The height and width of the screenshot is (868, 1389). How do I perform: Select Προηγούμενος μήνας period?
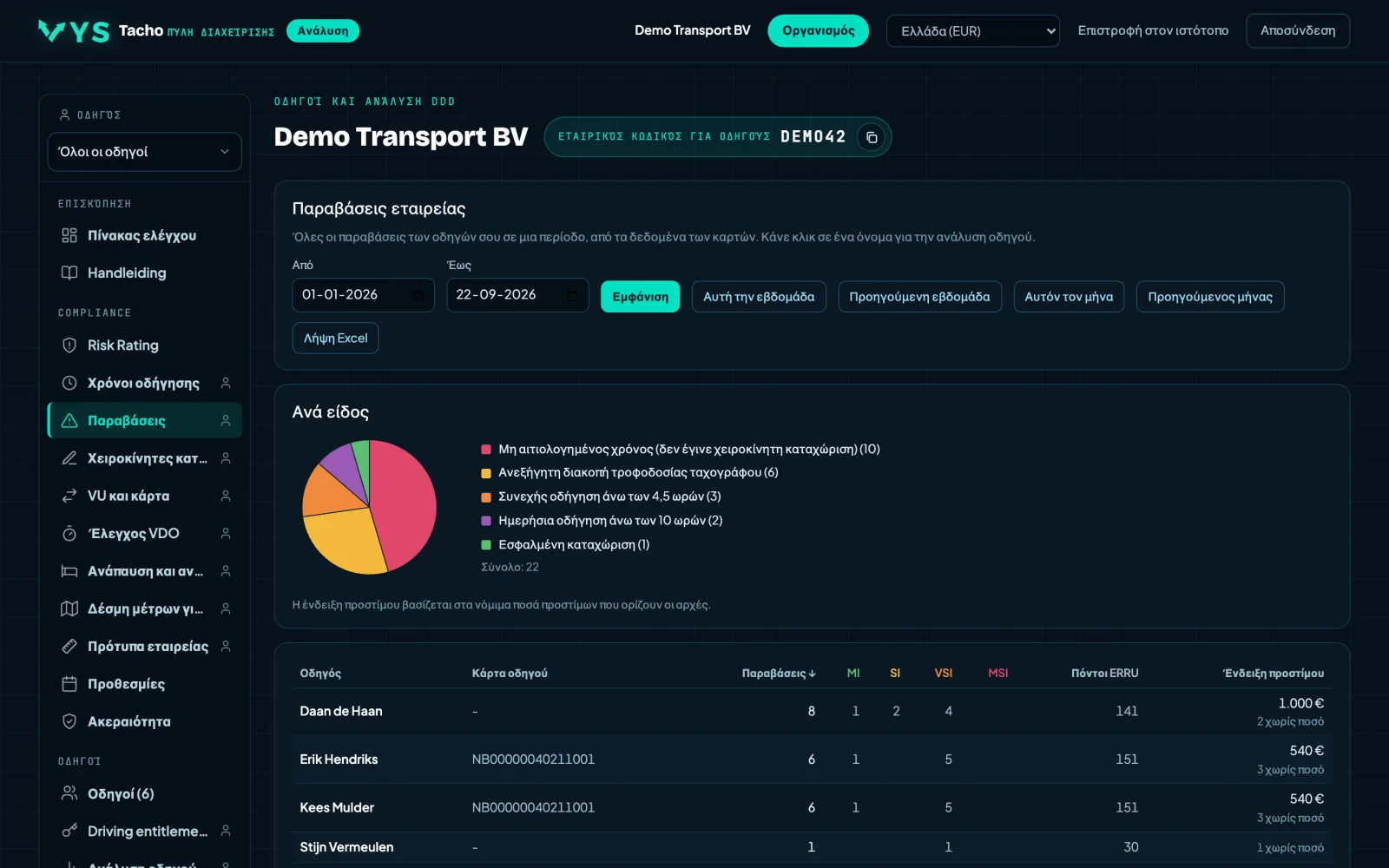(x=1210, y=297)
